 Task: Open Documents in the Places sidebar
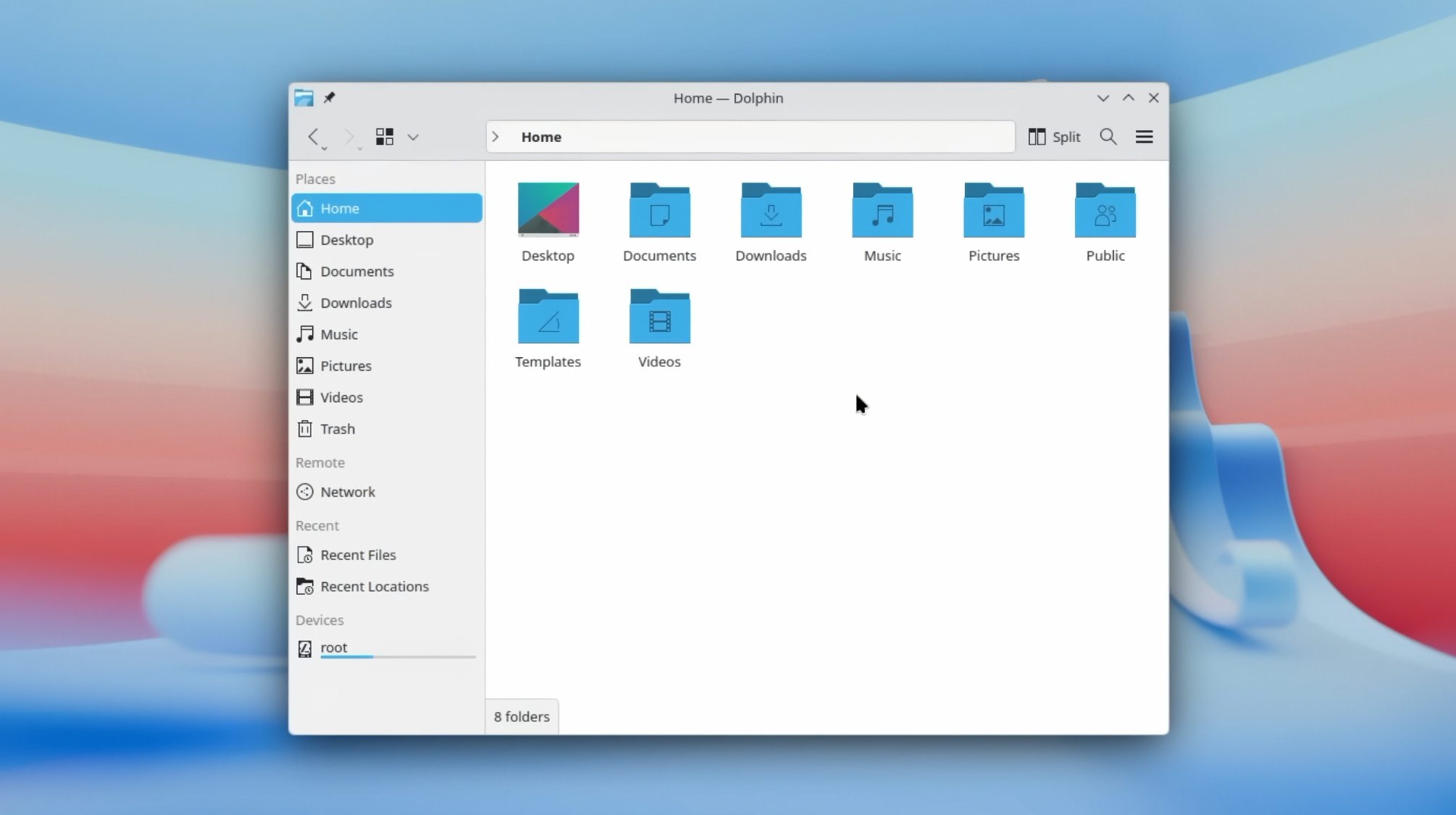(387, 271)
